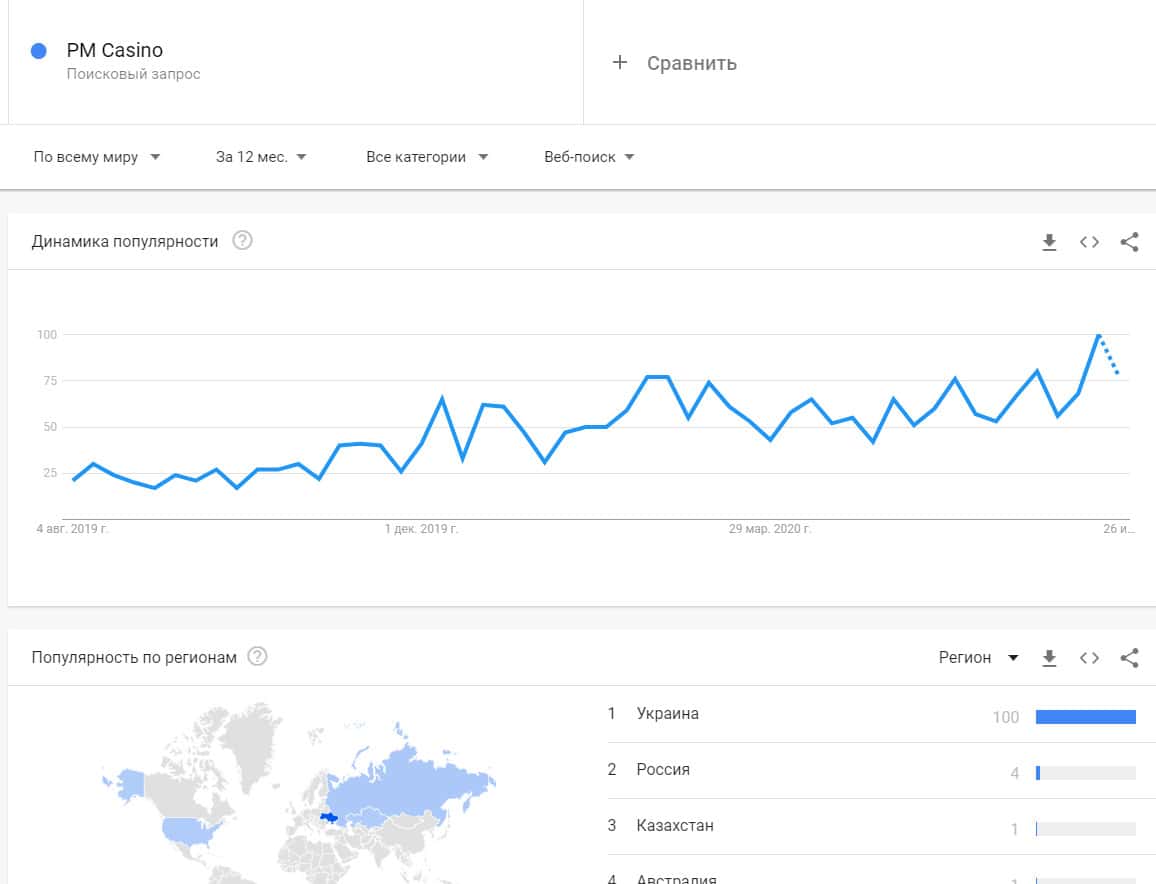The width and height of the screenshot is (1156, 884).
Task: Share the interest over time chart
Action: coord(1129,242)
